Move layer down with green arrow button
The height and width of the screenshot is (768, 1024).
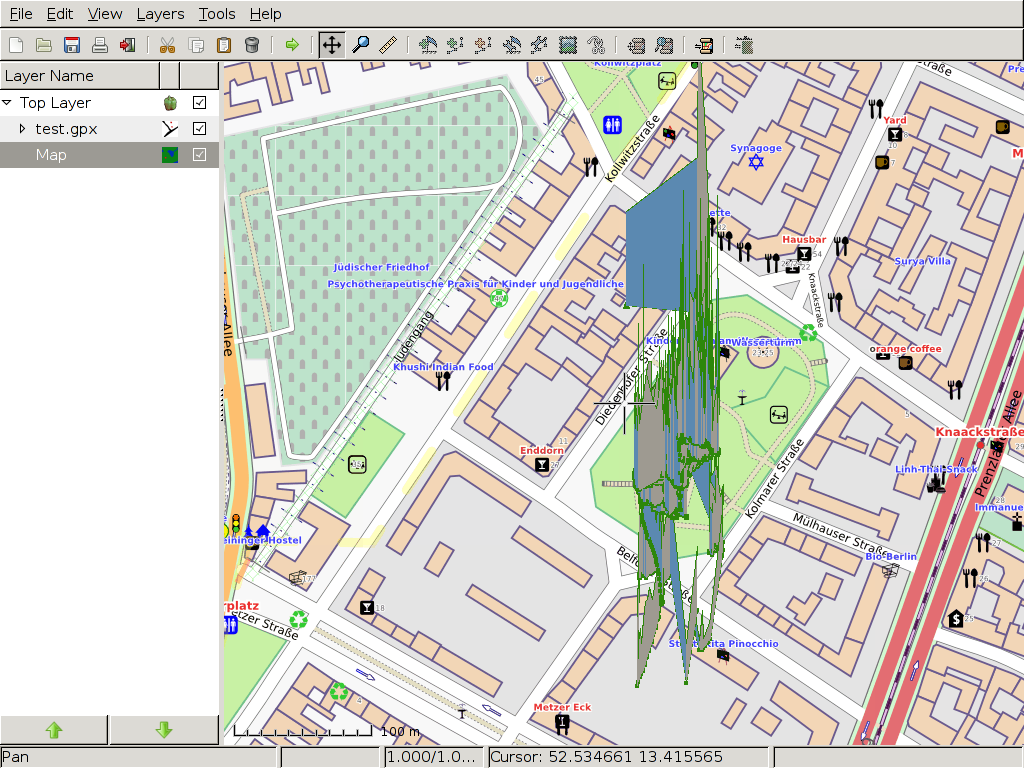(164, 731)
